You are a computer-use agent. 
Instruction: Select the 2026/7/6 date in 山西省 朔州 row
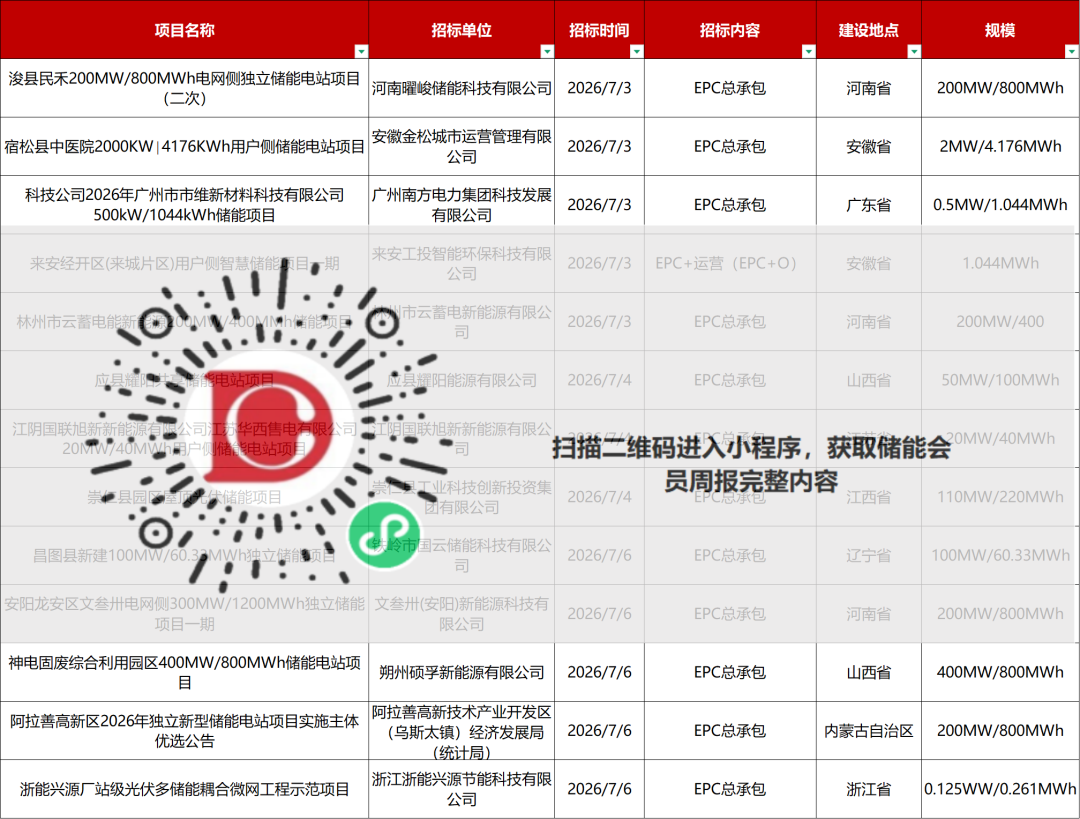599,672
